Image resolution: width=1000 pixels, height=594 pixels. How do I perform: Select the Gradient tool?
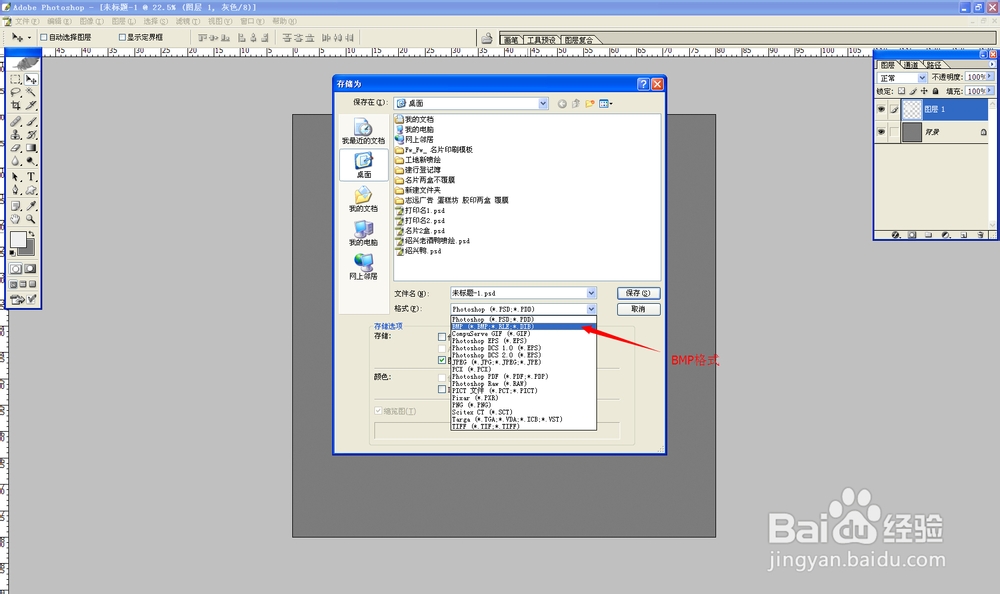click(x=31, y=148)
